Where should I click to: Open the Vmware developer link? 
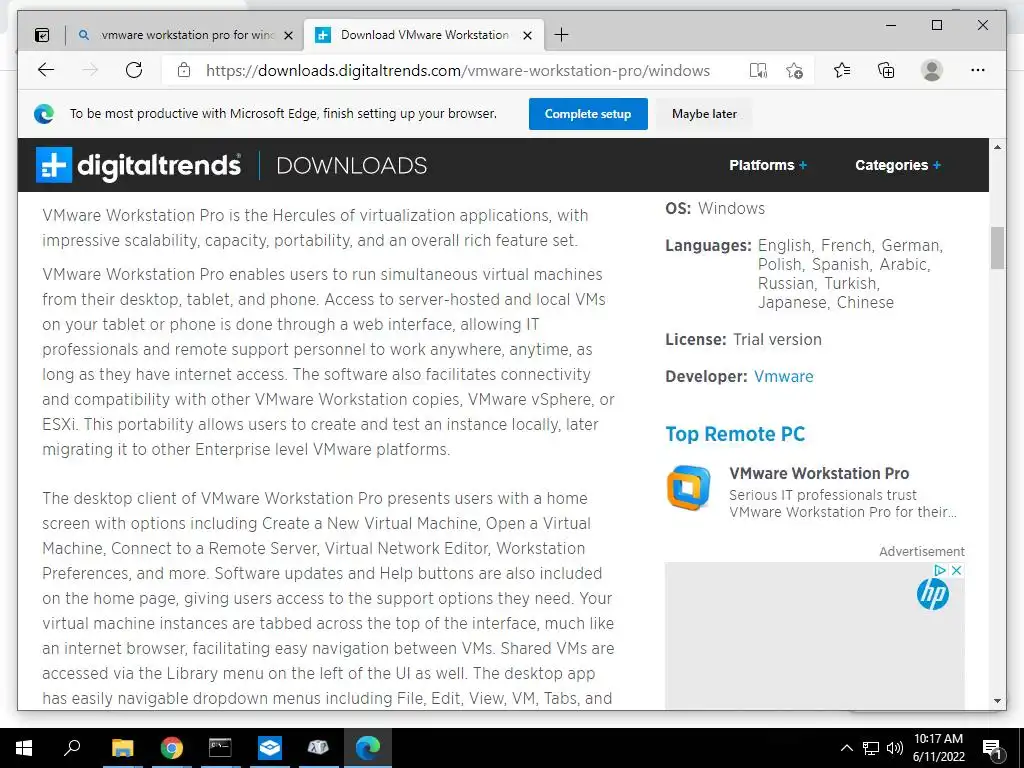[784, 377]
